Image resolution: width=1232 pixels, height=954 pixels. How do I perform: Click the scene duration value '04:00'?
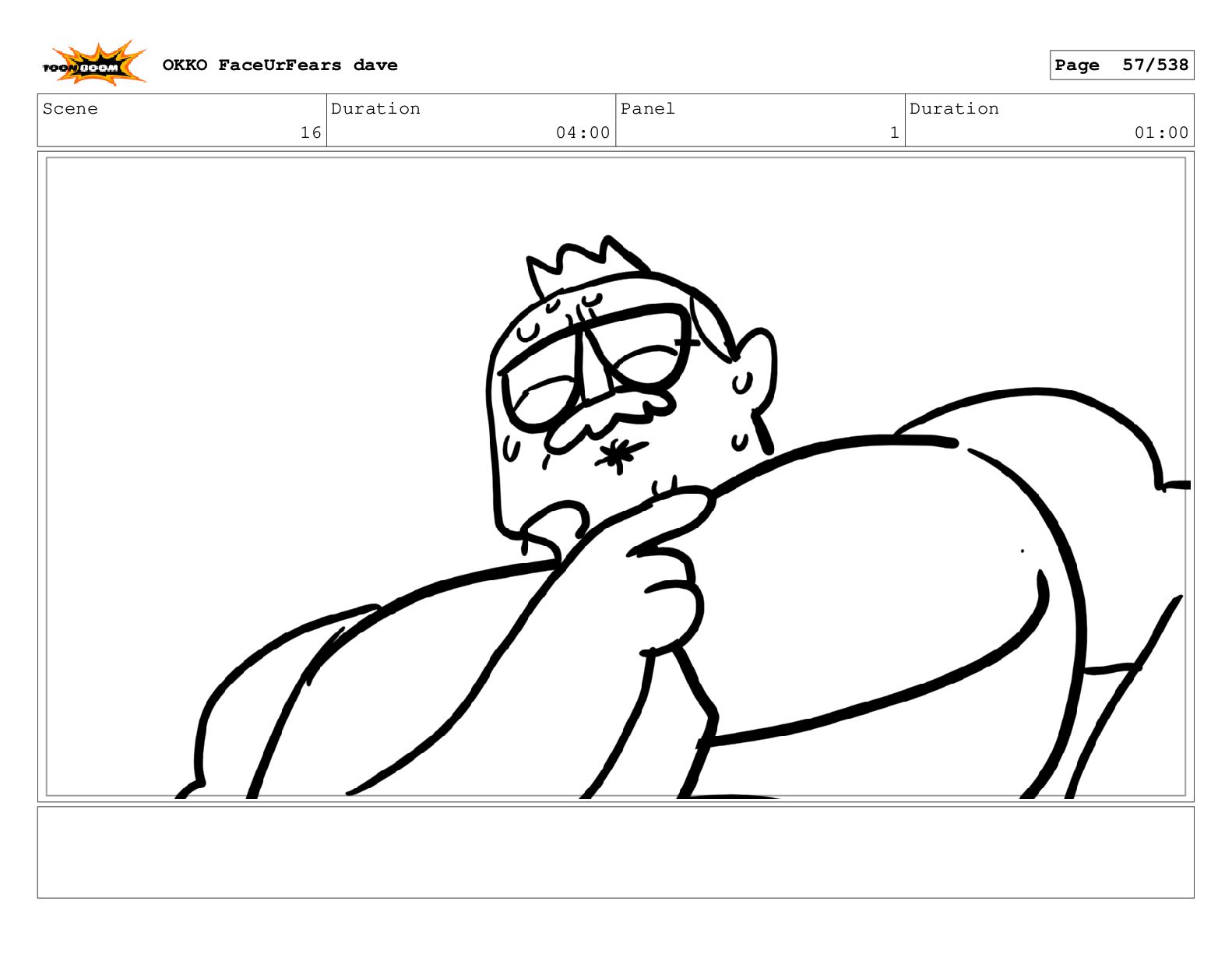[583, 133]
